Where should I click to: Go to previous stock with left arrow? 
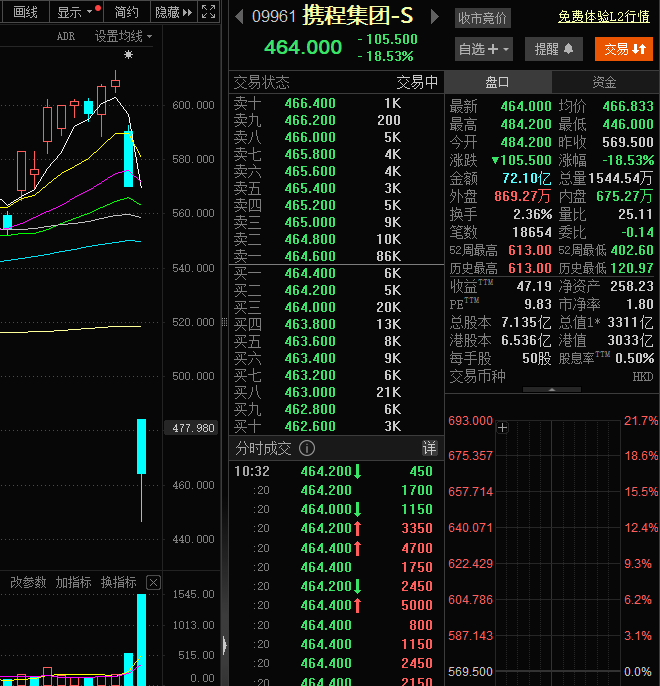239,17
